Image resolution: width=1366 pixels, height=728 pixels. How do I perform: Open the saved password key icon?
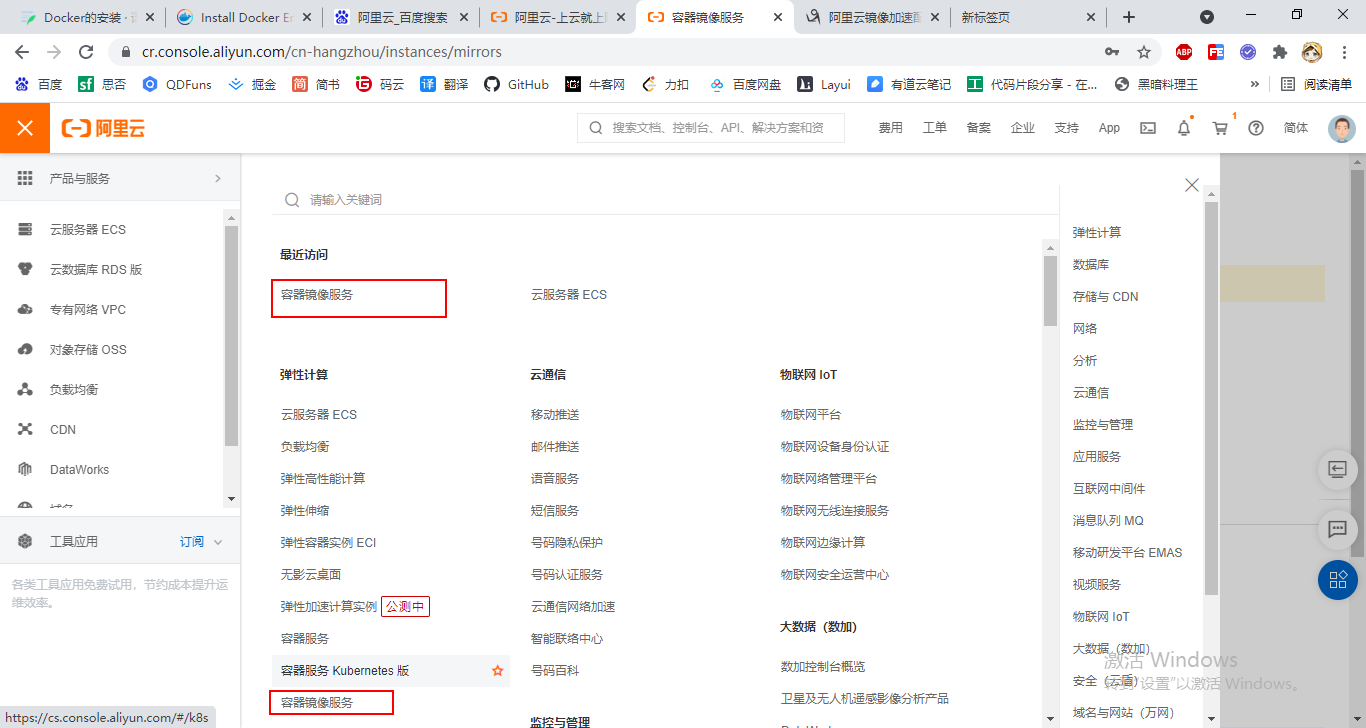coord(1112,52)
